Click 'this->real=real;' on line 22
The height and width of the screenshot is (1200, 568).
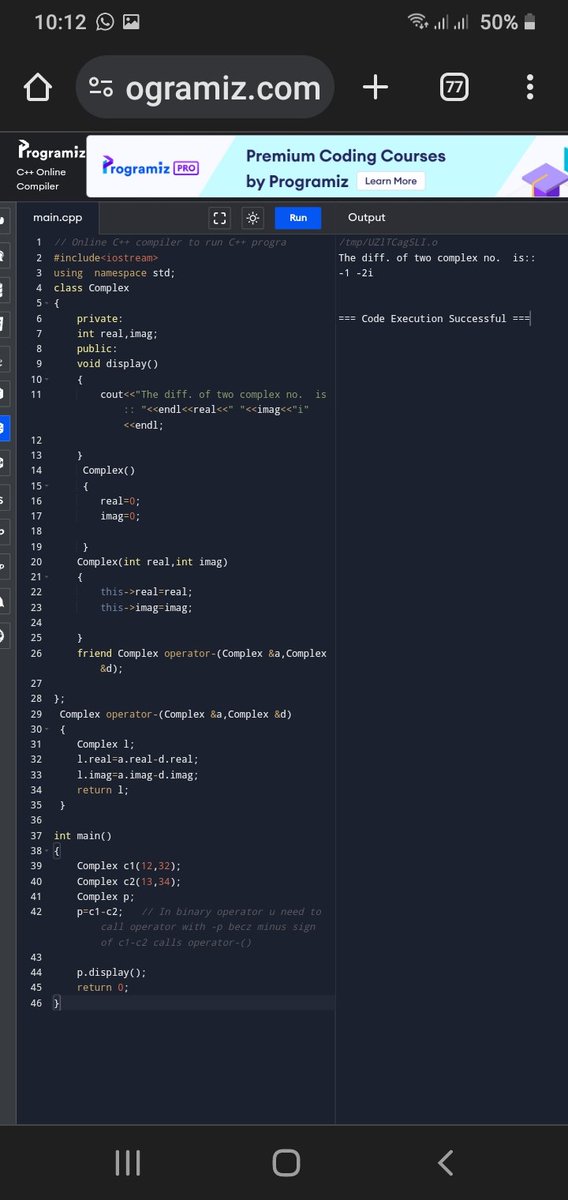coord(146,592)
